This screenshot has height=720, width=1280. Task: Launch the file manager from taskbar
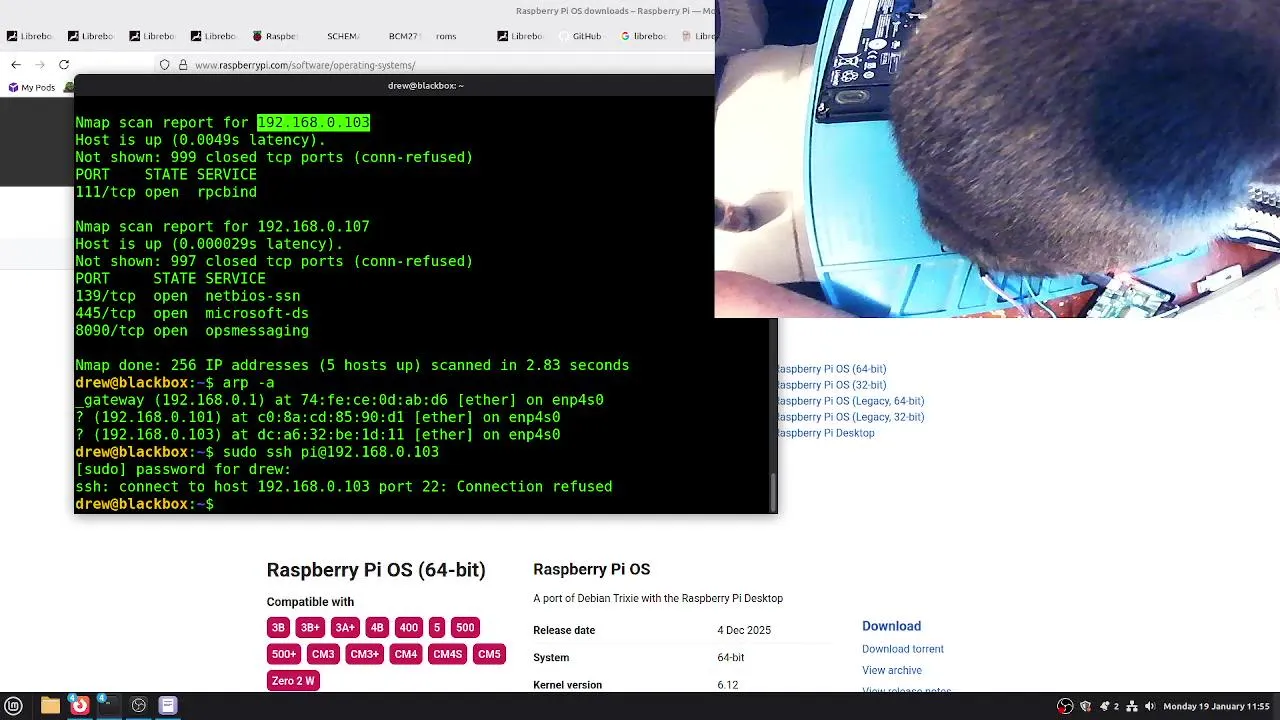[50, 706]
